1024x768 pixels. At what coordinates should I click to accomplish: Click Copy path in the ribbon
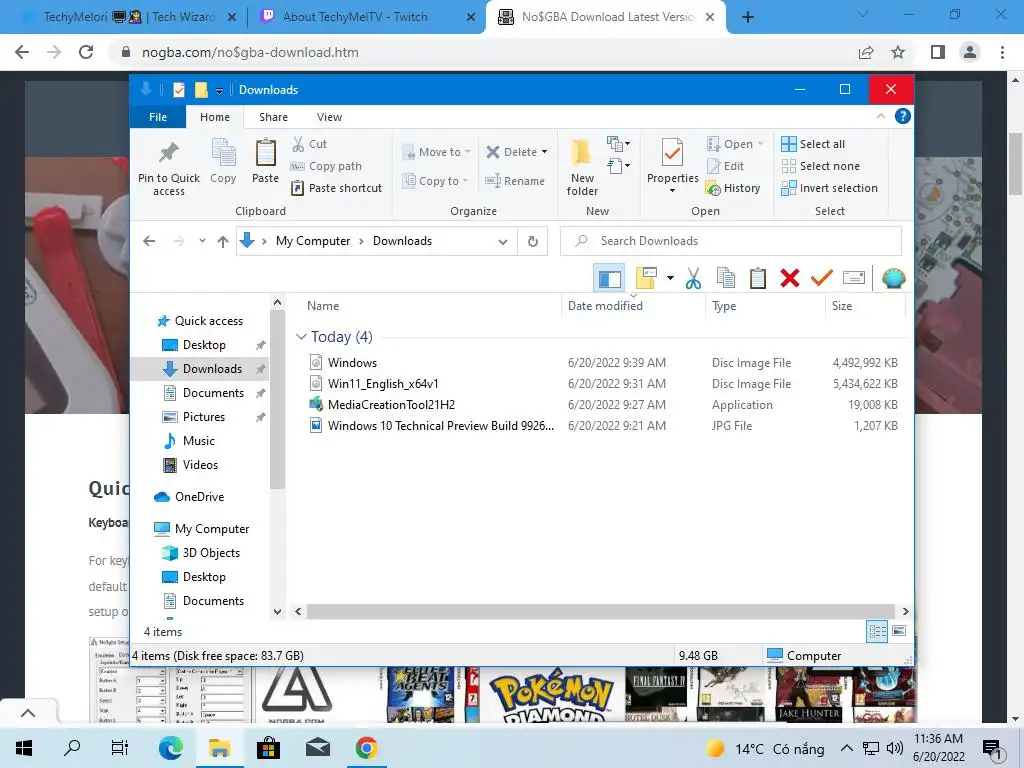327,166
